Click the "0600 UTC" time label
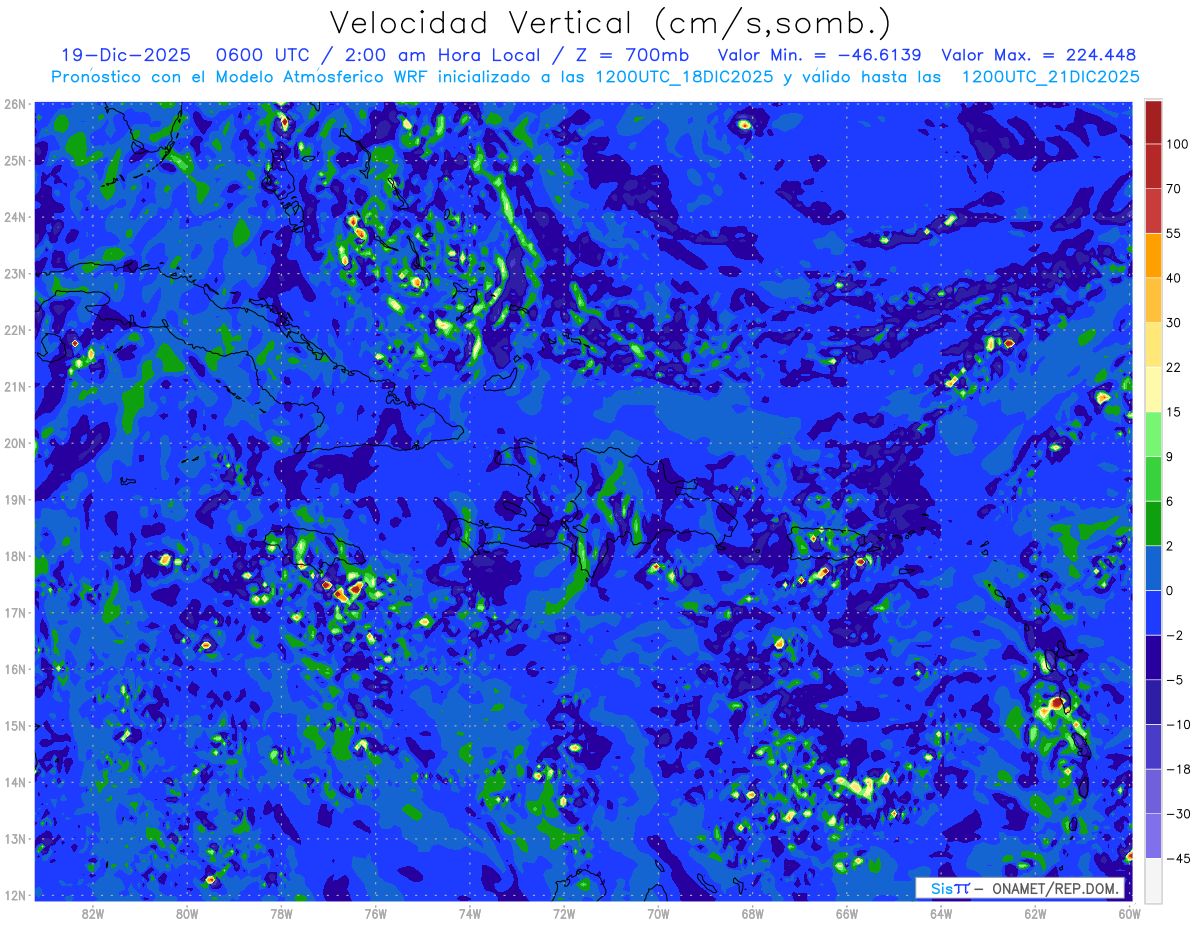The width and height of the screenshot is (1200, 927). pyautogui.click(x=261, y=55)
